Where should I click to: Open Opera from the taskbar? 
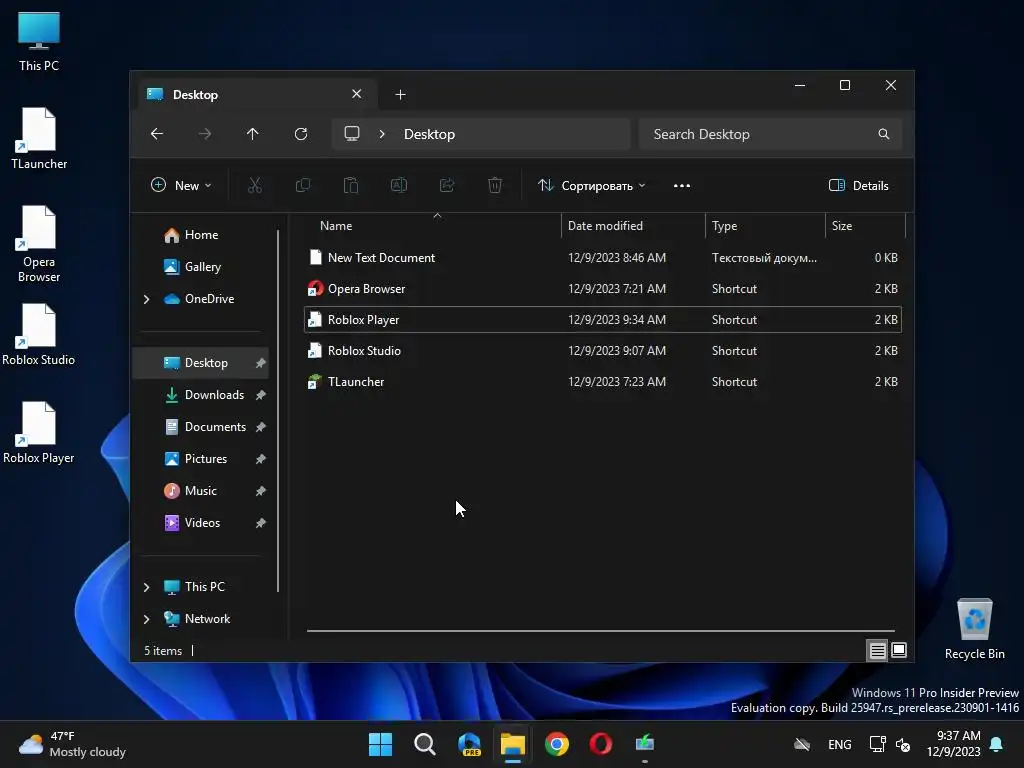(x=601, y=744)
